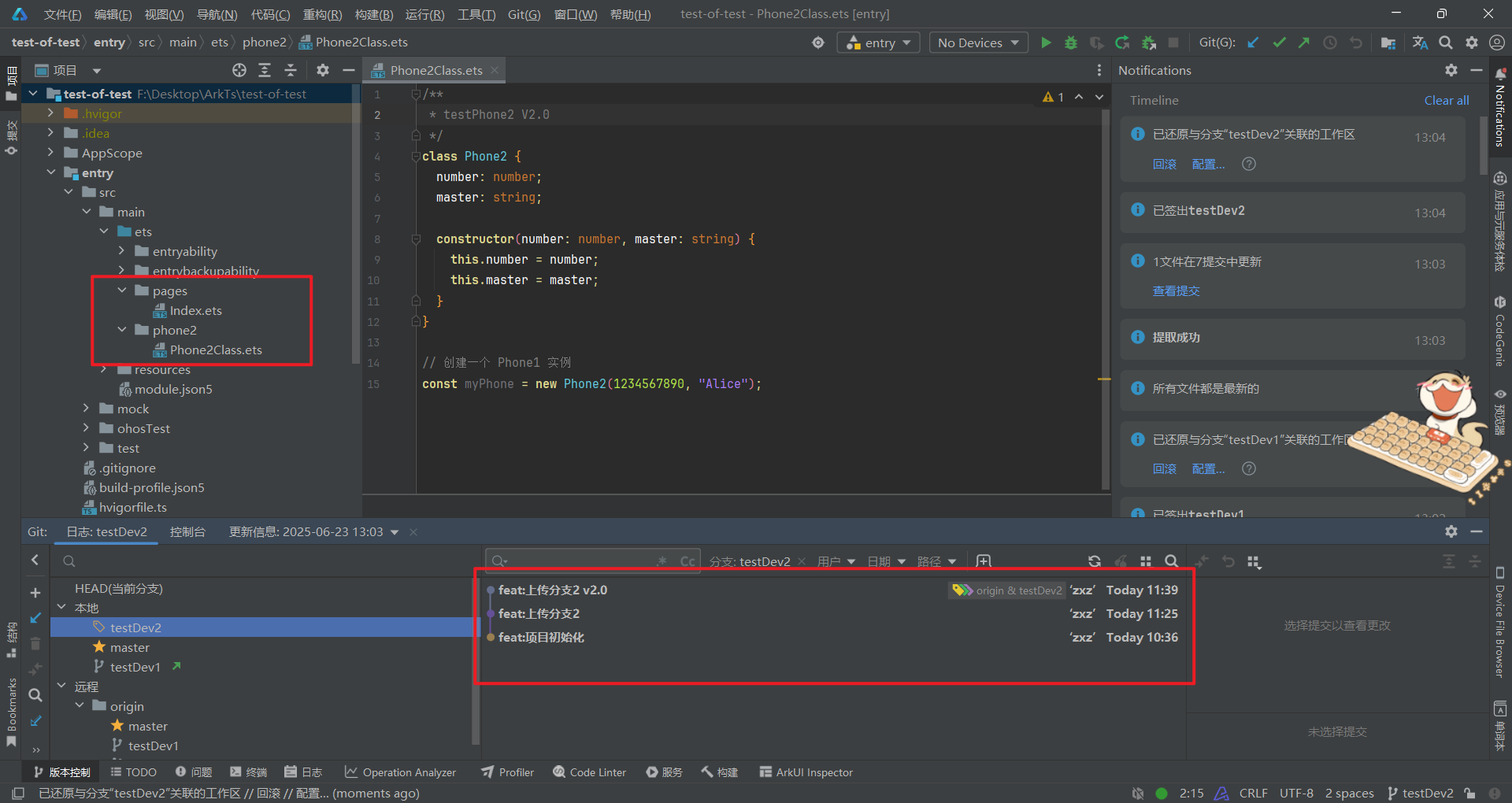Run the entry module
The width and height of the screenshot is (1512, 803).
[x=1046, y=43]
